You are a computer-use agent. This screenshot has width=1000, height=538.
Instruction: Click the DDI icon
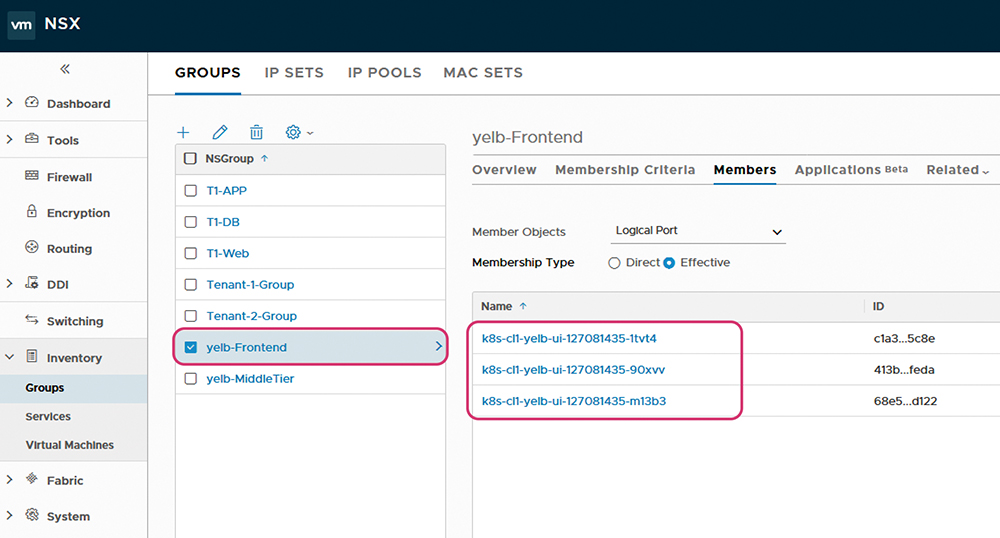pyautogui.click(x=32, y=282)
